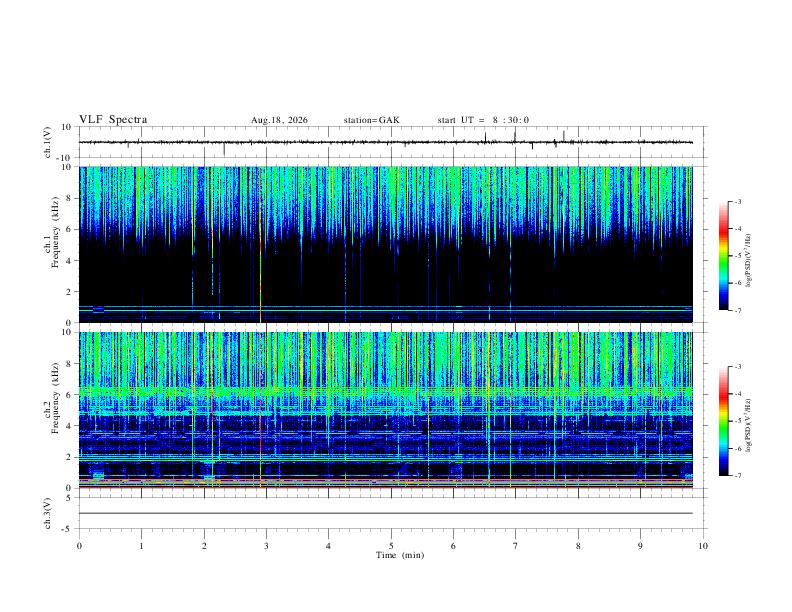The image size is (792, 612).
Task: Click the VLF Spectra title text
Action: pos(113,120)
